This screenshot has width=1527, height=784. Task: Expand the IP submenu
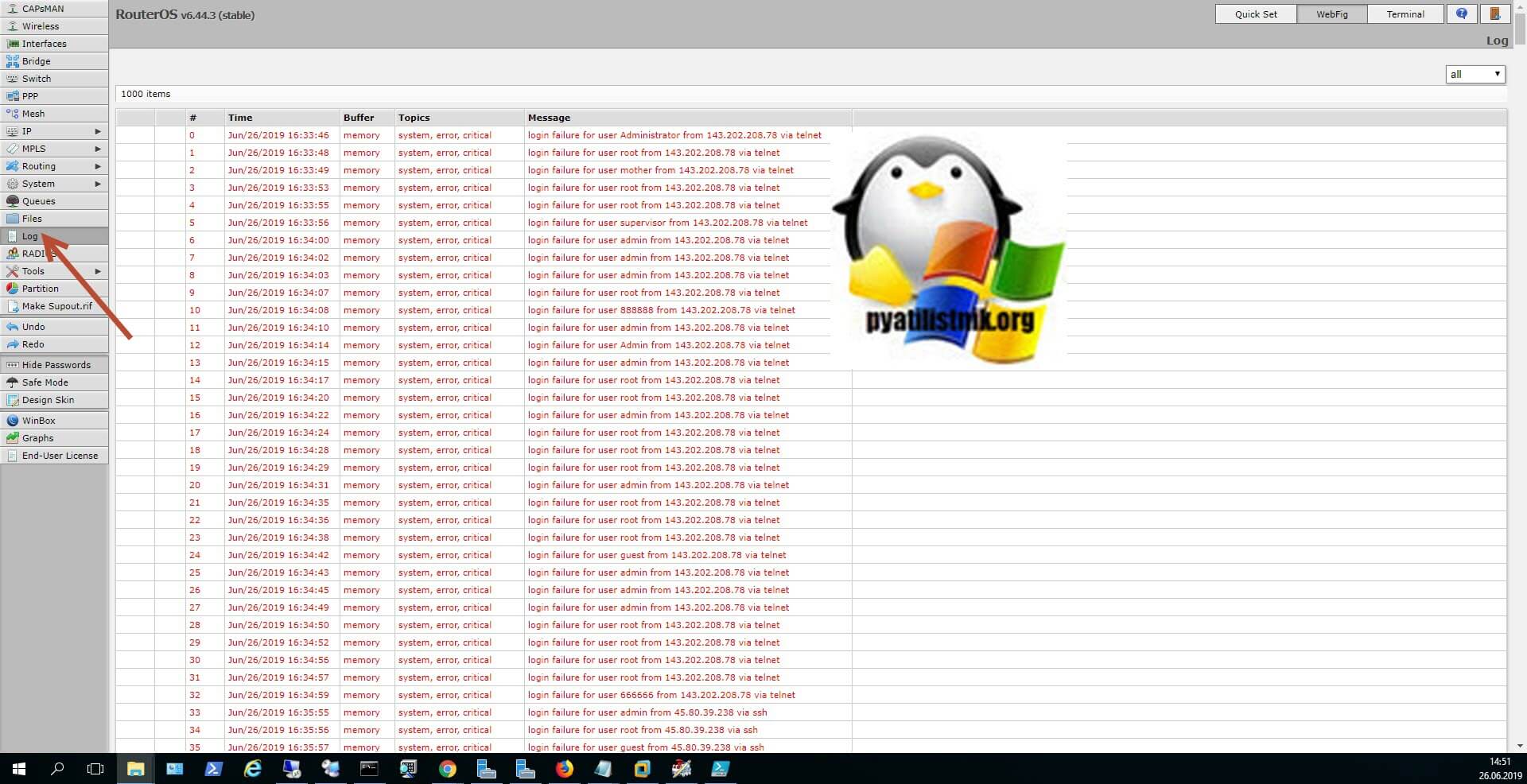(x=98, y=131)
